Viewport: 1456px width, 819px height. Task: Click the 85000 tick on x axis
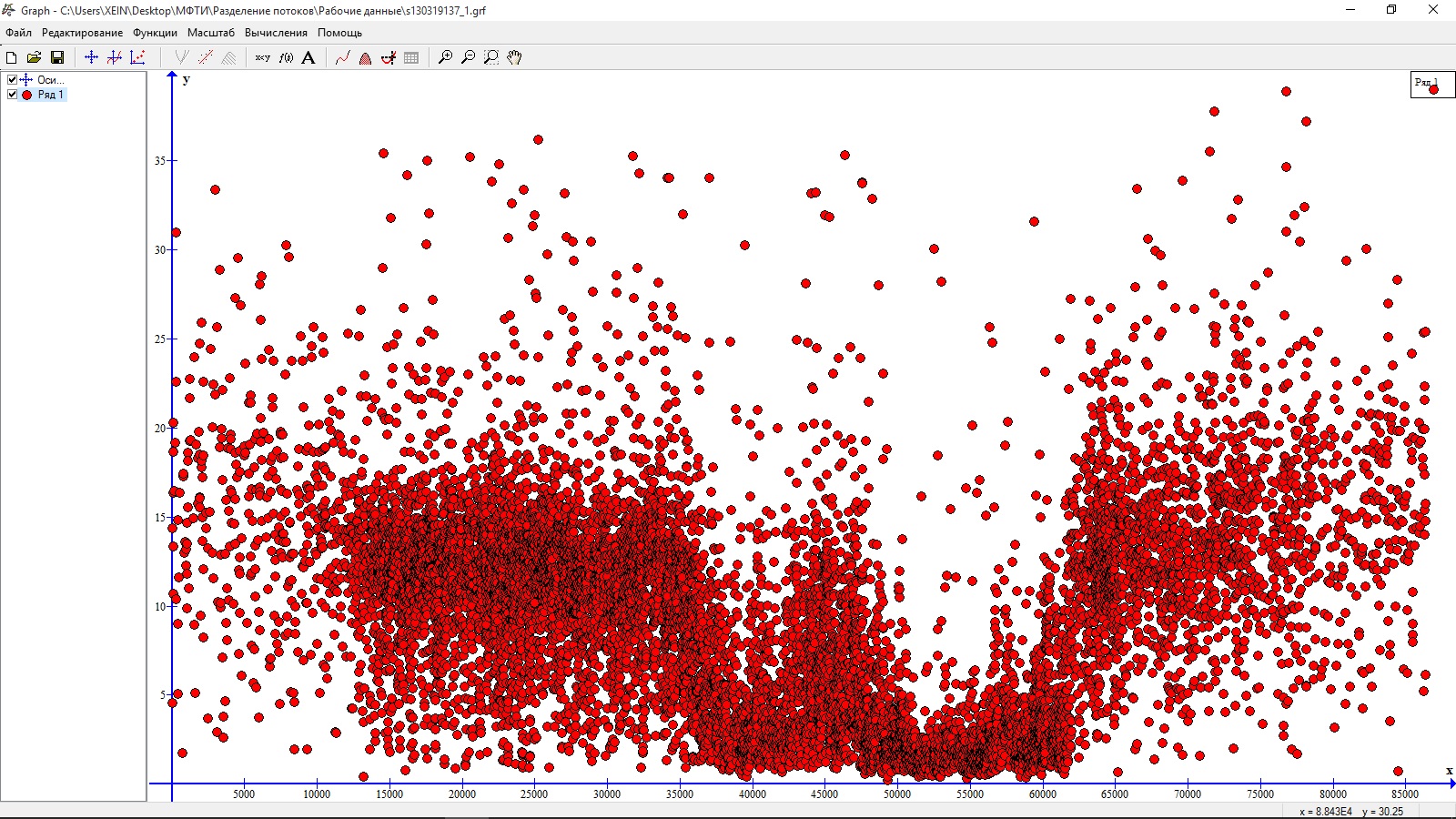[x=1405, y=794]
